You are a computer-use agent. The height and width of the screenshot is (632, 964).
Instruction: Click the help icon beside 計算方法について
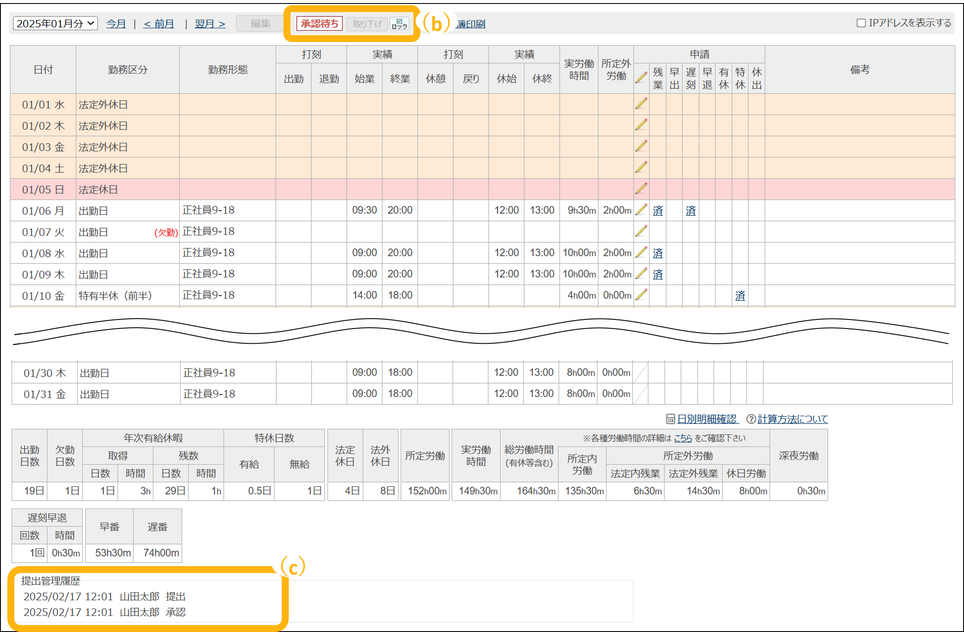[x=750, y=419]
